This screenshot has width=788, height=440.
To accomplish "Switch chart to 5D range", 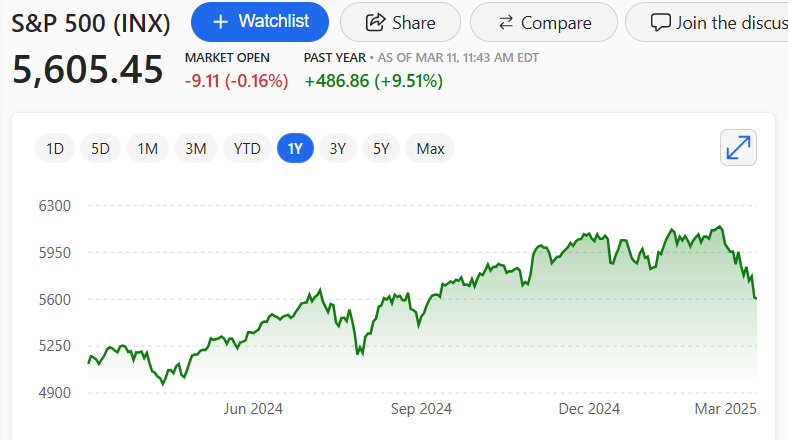I will tap(100, 149).
